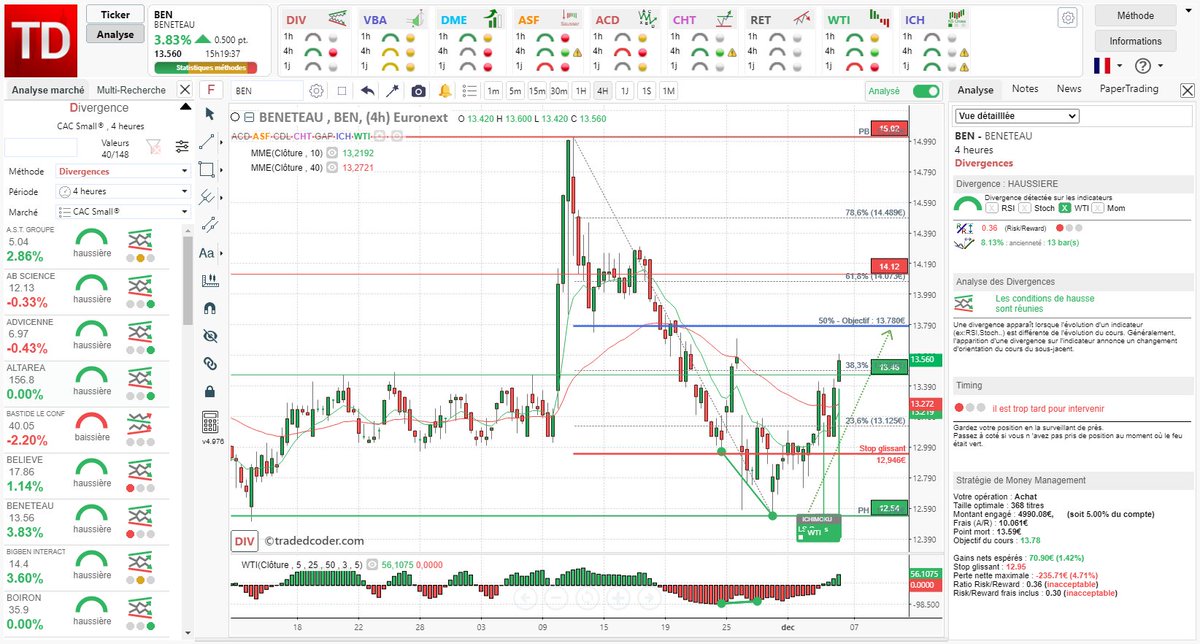Open the Notes tab
The image size is (1200, 644).
point(1025,89)
